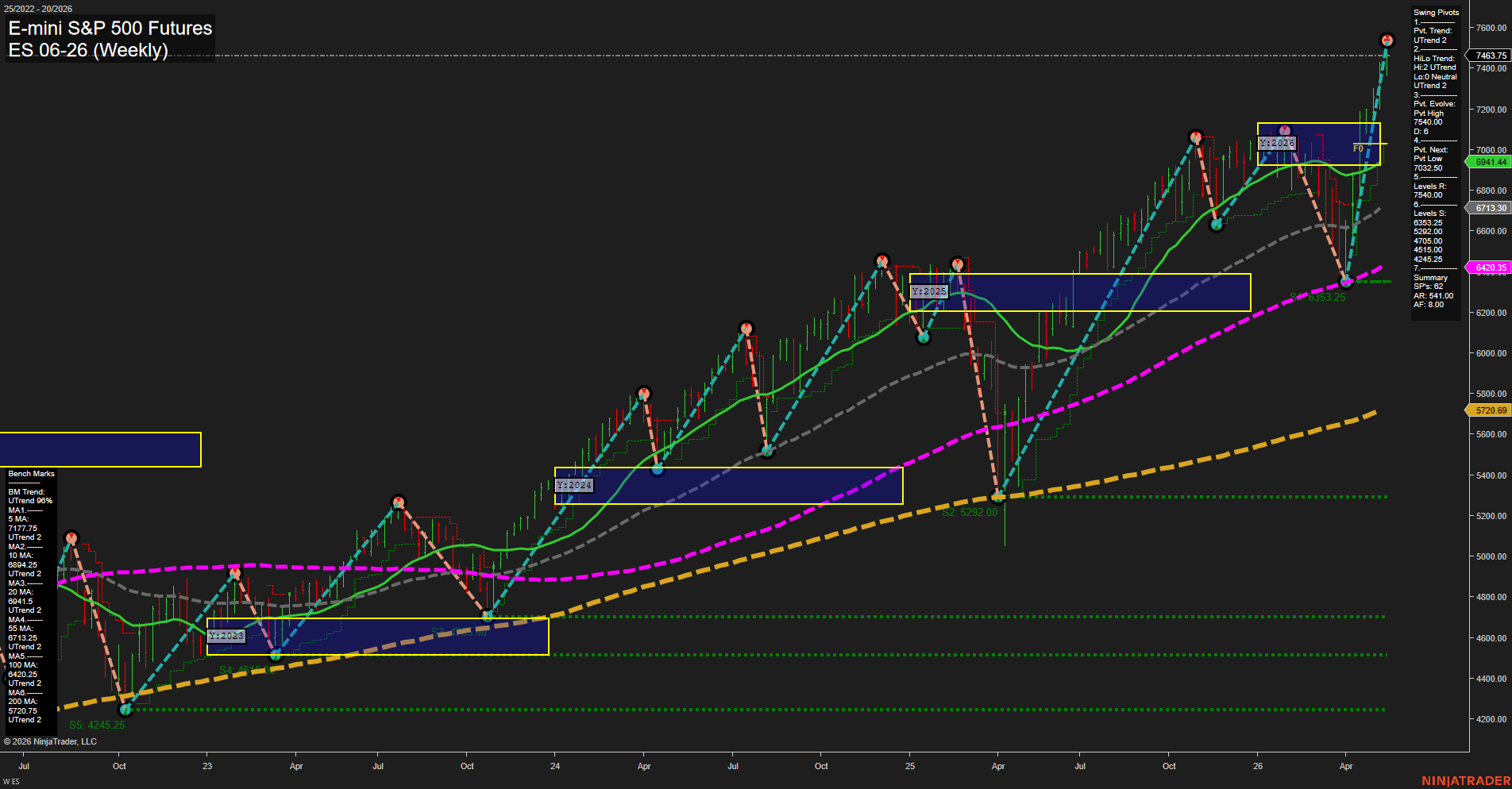Select the 10 MA: 6894.25 benchmark value
This screenshot has width=1512, height=789.
[x=23, y=560]
